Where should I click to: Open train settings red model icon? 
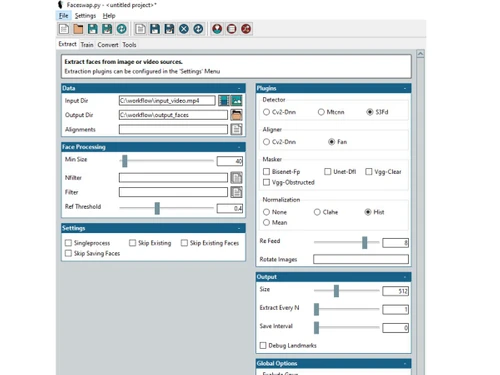(232, 29)
